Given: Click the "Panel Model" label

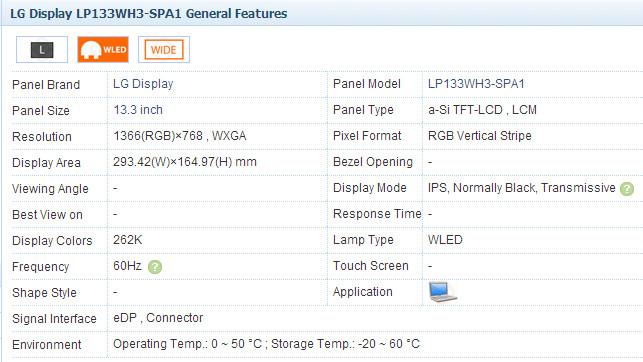Looking at the screenshot, I should coord(367,84).
